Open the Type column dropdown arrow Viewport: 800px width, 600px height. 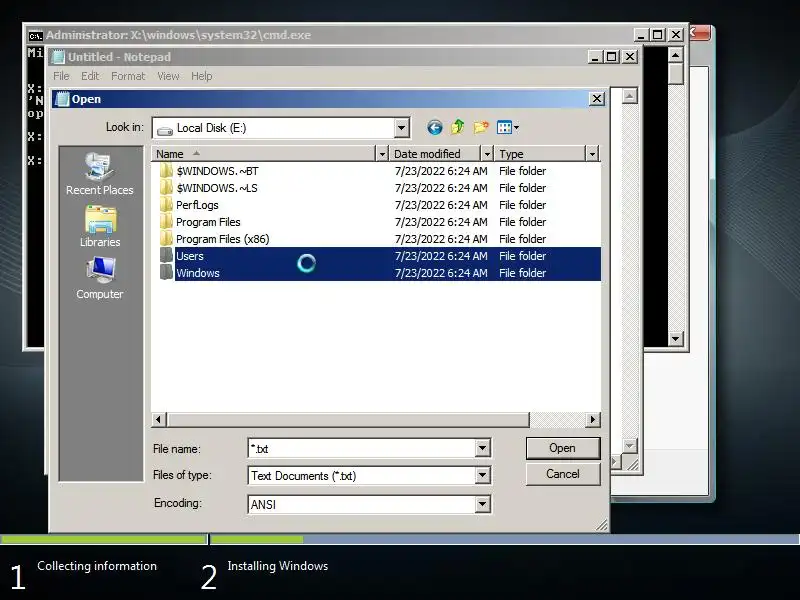592,154
